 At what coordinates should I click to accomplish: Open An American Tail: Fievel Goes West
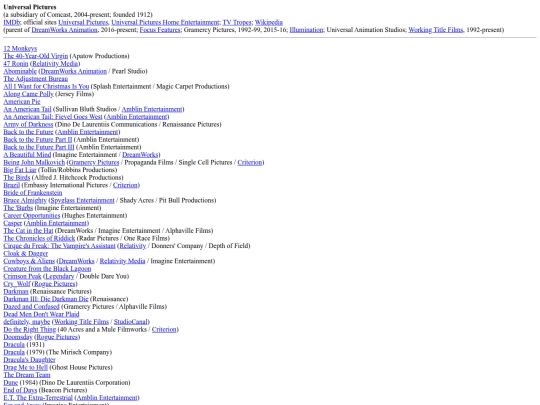(x=53, y=117)
